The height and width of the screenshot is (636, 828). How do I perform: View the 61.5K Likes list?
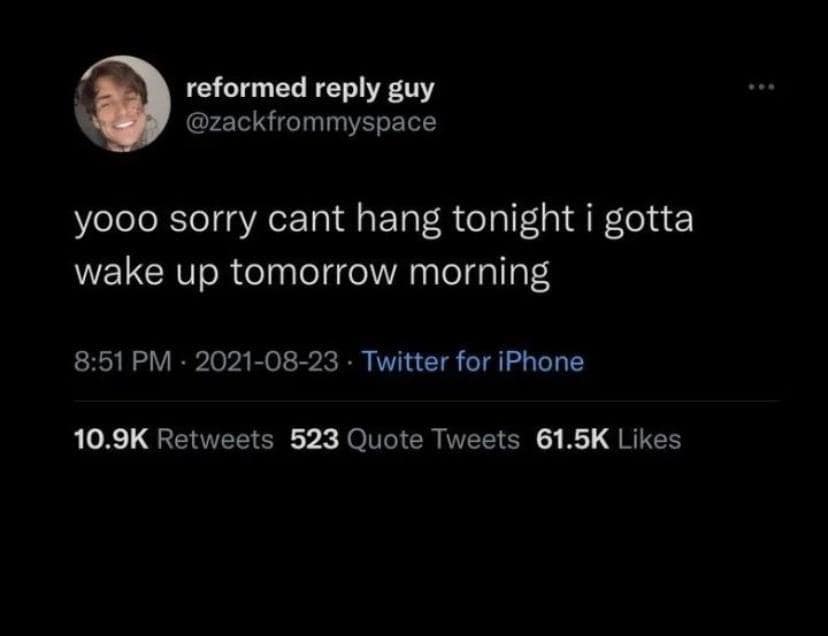(609, 439)
